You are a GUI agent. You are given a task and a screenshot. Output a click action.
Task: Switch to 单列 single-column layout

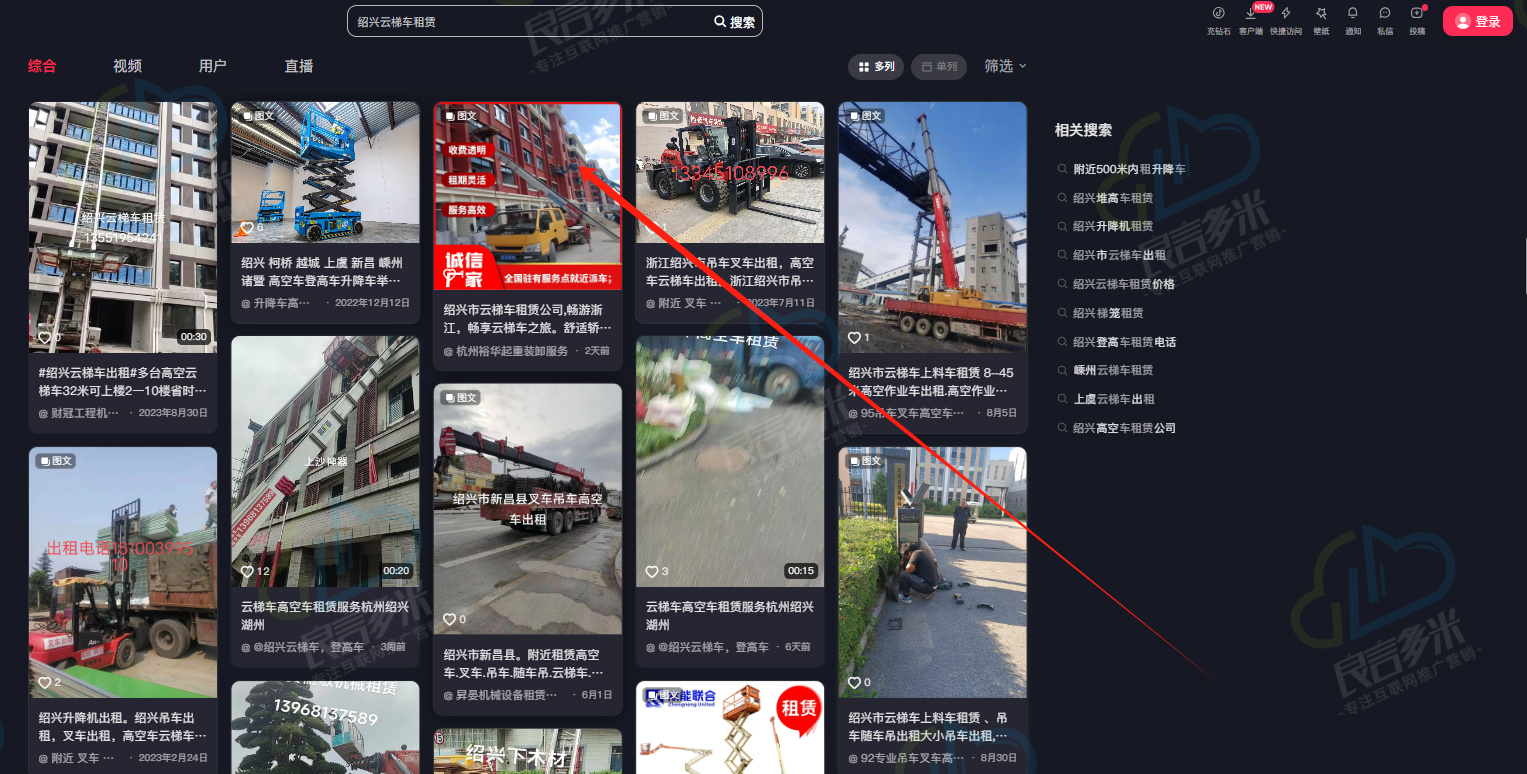click(938, 67)
